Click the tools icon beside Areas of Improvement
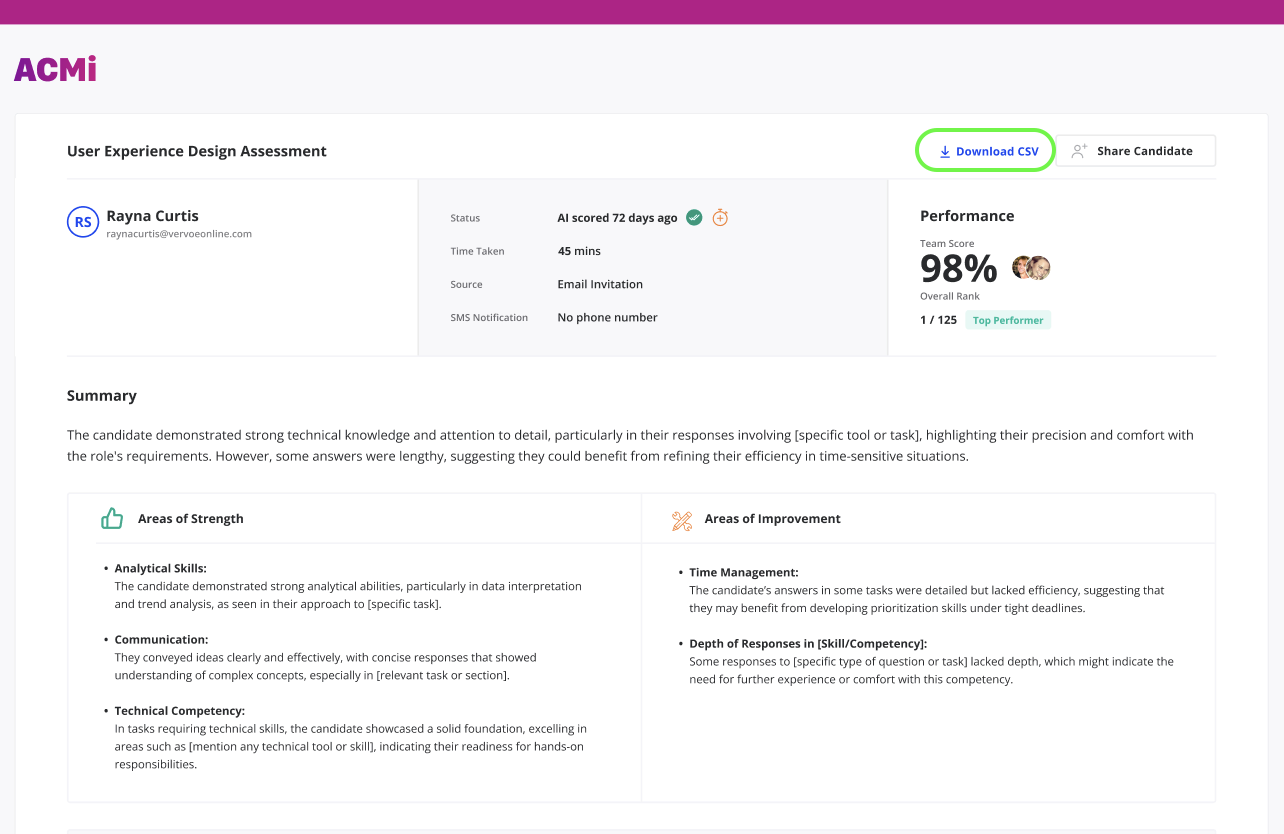The width and height of the screenshot is (1284, 834). [x=682, y=520]
